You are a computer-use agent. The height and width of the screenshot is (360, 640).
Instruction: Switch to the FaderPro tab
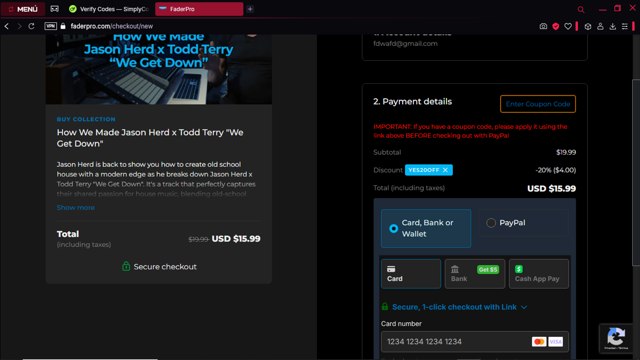[x=199, y=9]
